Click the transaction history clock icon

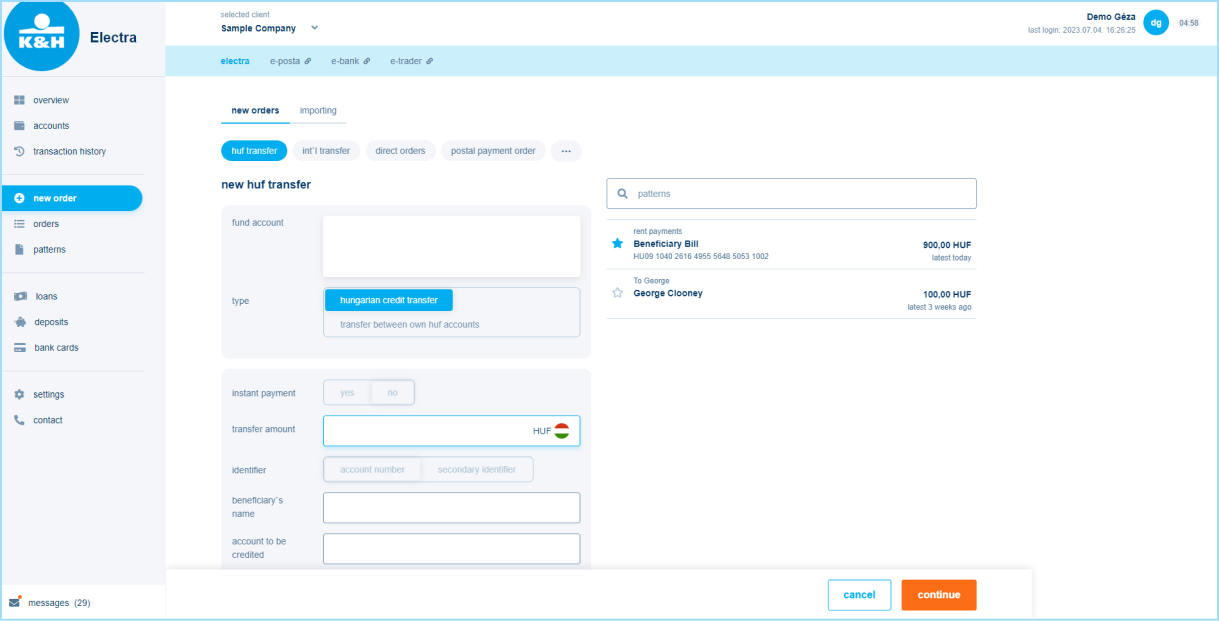19,152
